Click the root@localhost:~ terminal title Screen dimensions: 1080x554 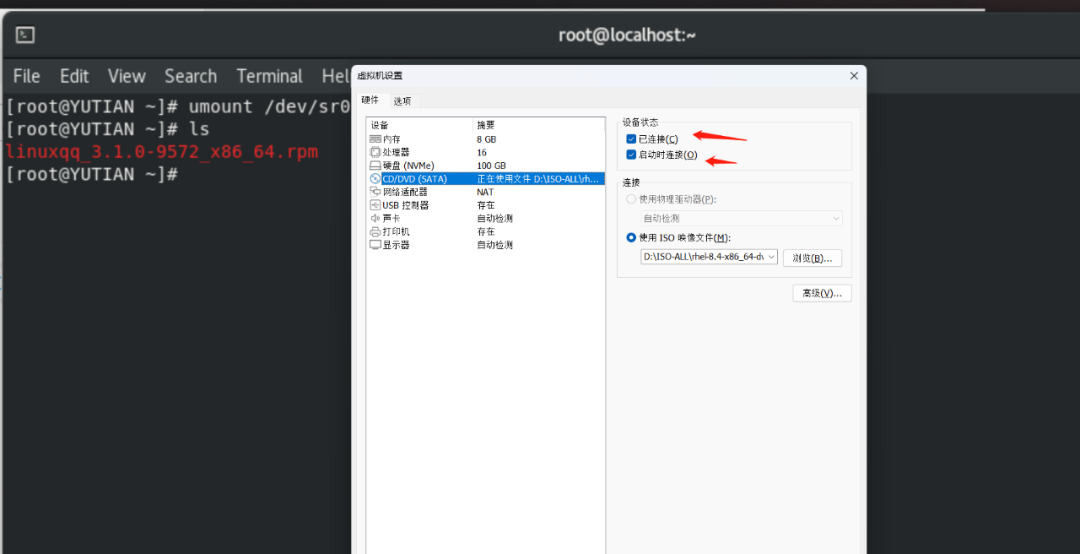point(627,35)
